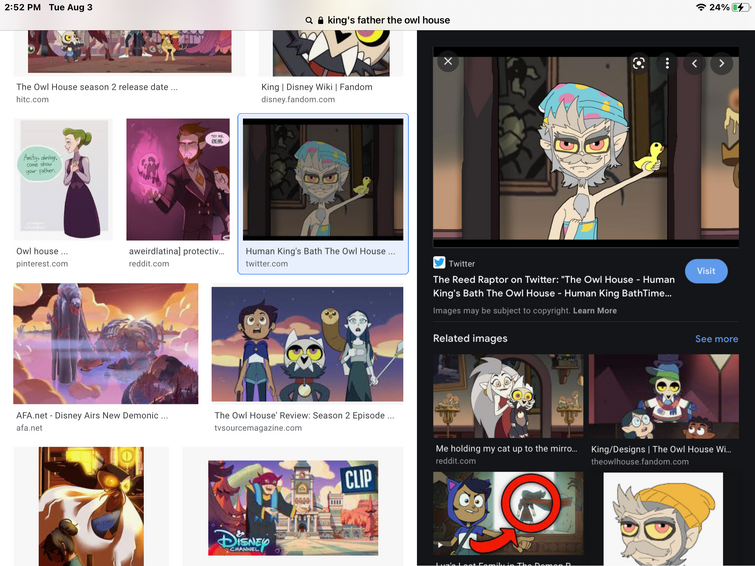The height and width of the screenshot is (566, 755).
Task: Open The Owl House season 2 release date image
Action: (130, 52)
